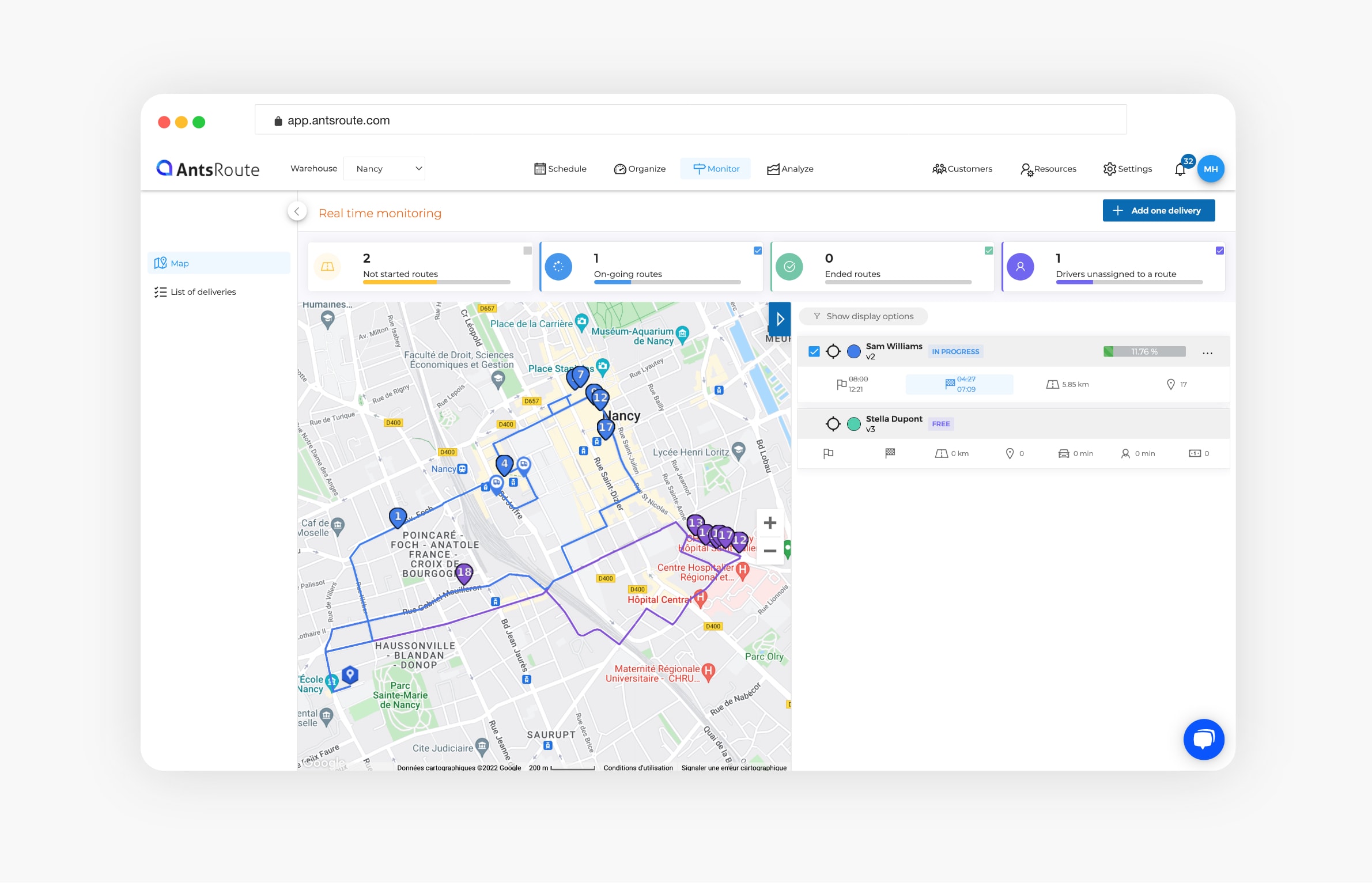Expand map with blue arrow tab

[780, 319]
